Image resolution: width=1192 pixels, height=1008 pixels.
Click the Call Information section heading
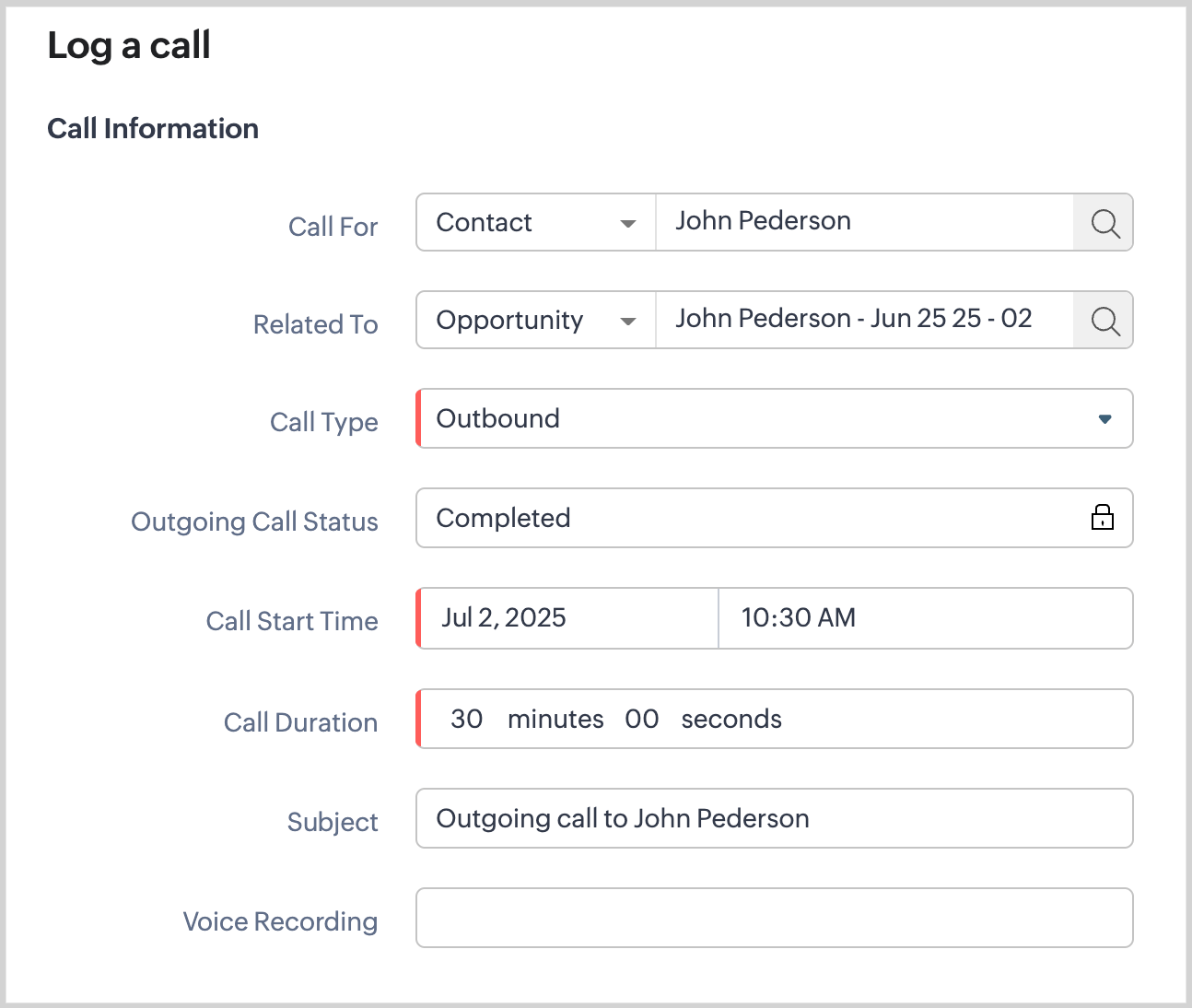coord(153,129)
